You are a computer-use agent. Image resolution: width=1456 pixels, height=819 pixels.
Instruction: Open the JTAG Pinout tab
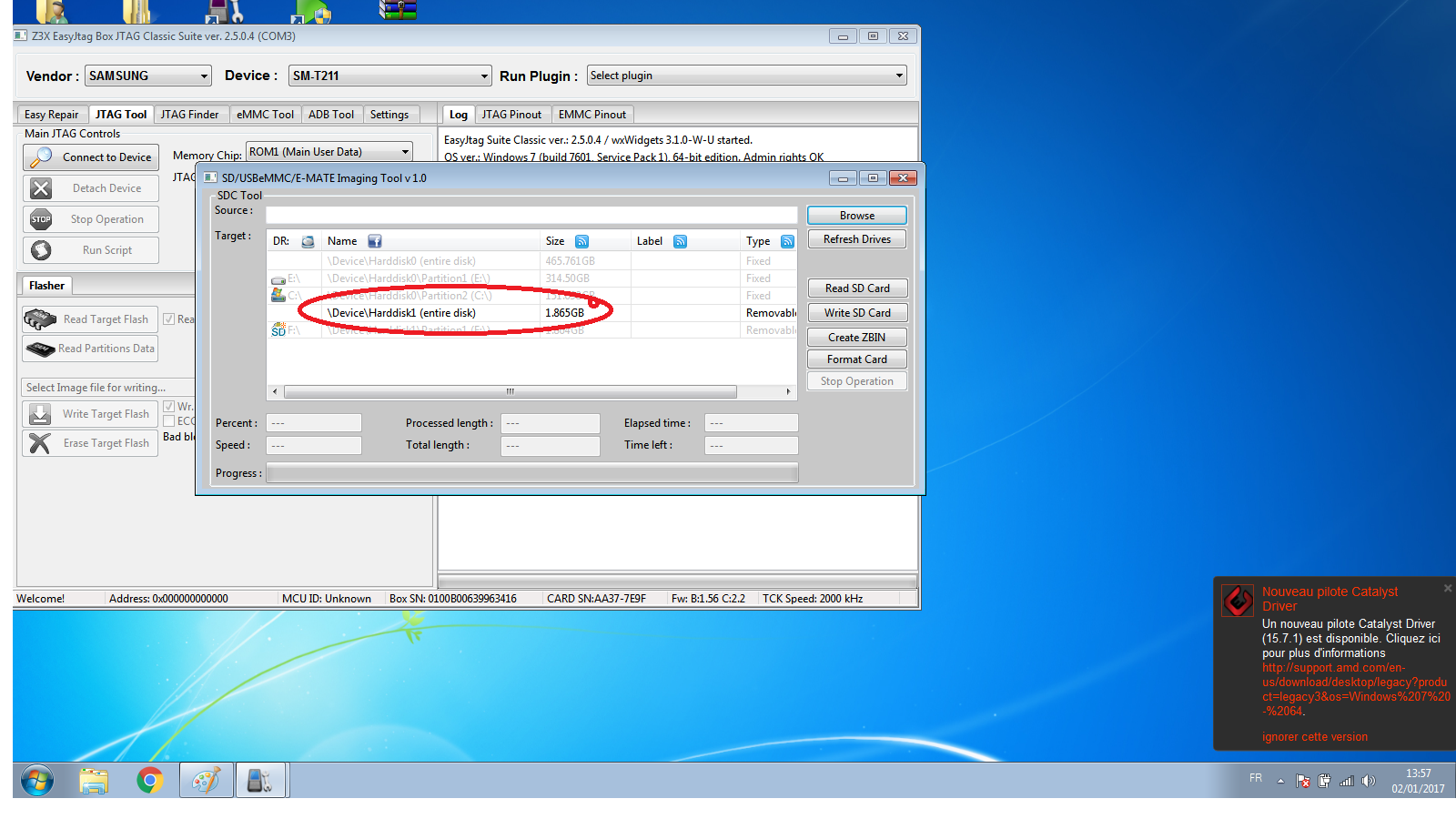click(511, 115)
